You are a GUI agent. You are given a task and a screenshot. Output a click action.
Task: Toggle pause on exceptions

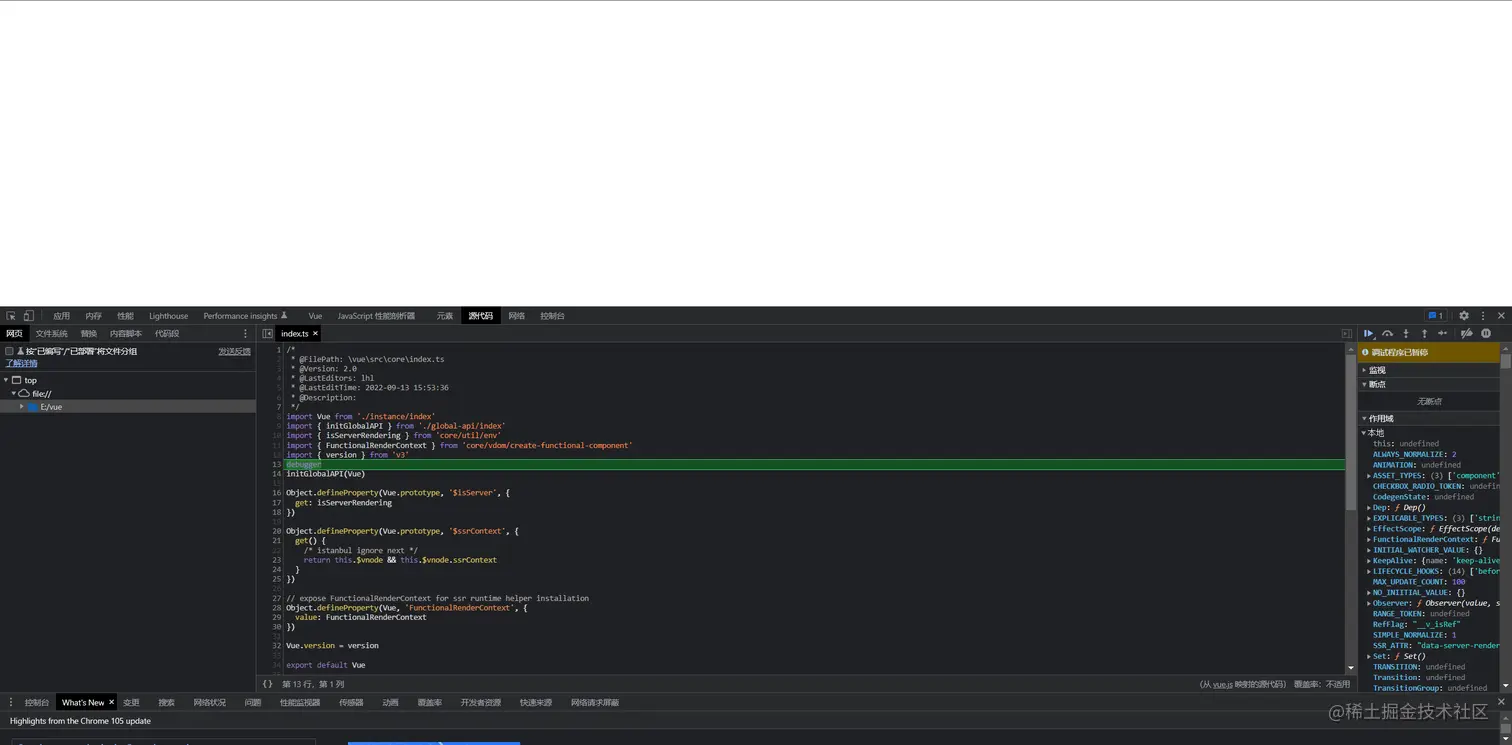point(1486,334)
